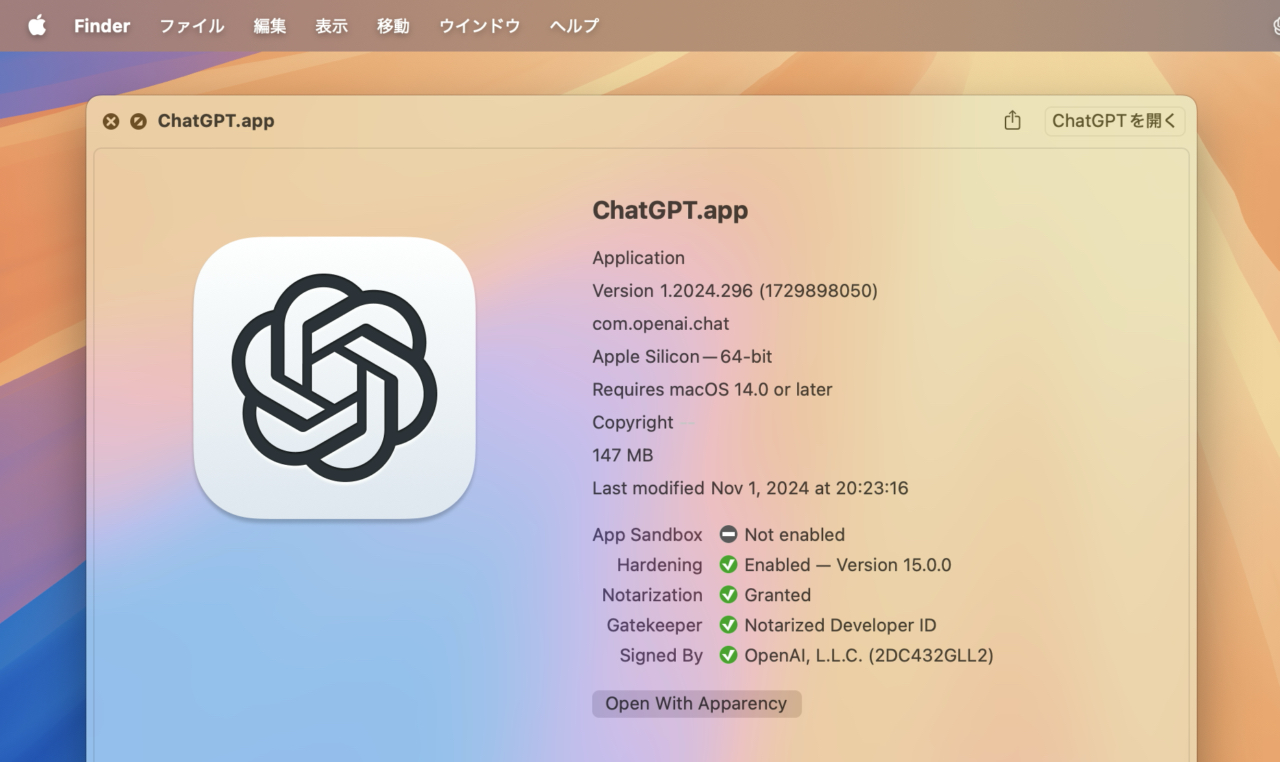The image size is (1280, 762).
Task: Click the Last modified Nov 1, 2024 text
Action: point(750,489)
